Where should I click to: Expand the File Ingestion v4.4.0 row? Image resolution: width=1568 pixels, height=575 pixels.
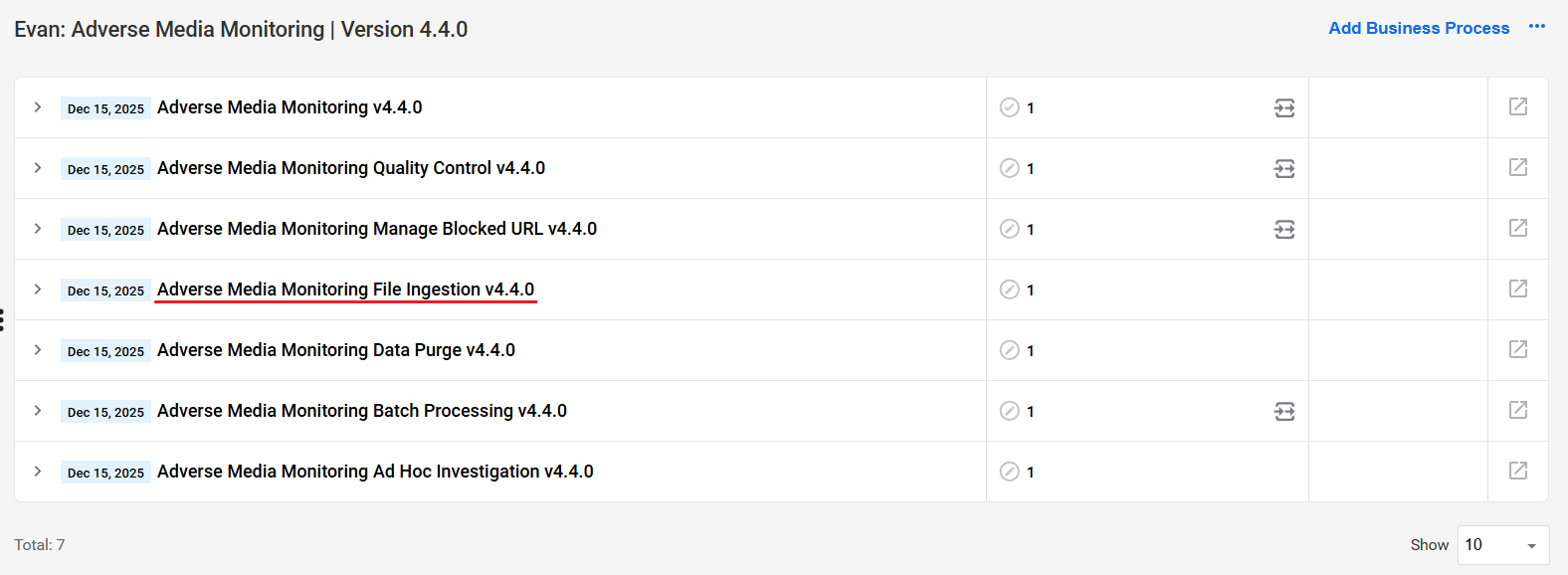tap(38, 288)
